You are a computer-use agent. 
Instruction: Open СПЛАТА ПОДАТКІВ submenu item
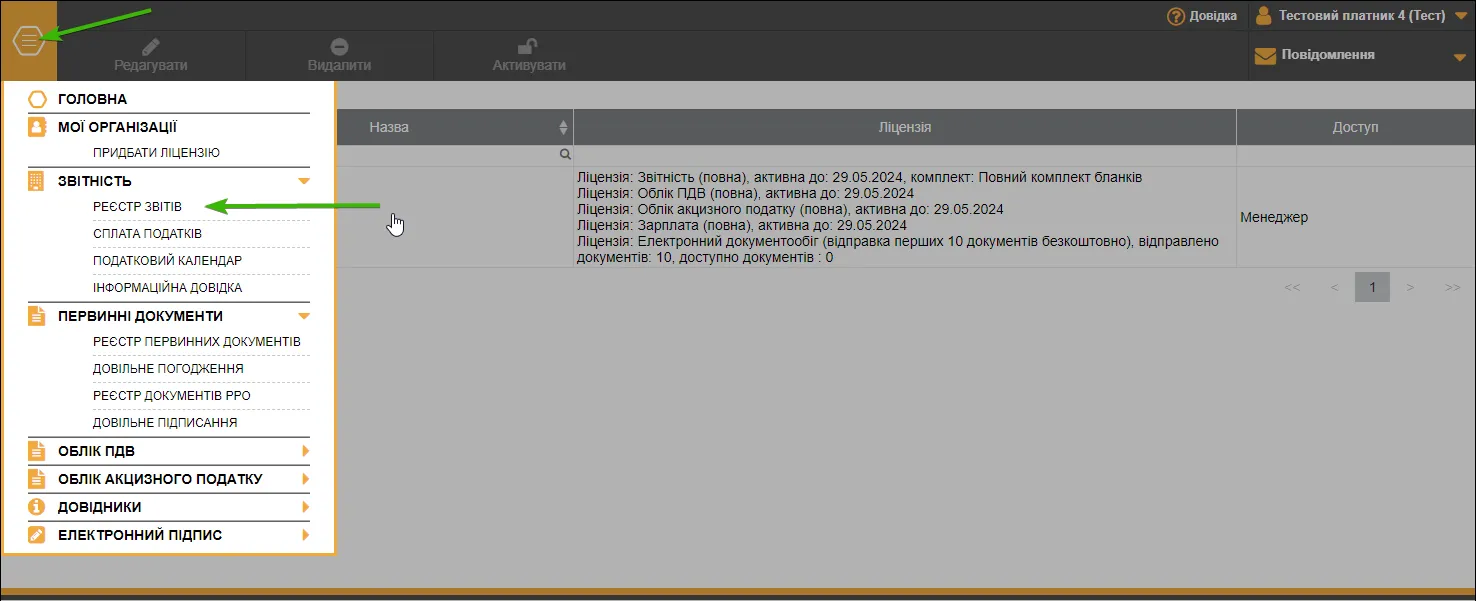[x=147, y=233]
